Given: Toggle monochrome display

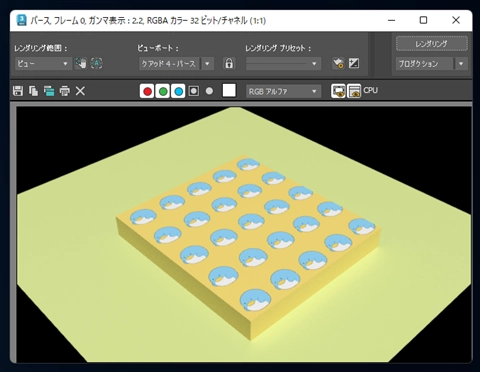Looking at the screenshot, I should [x=209, y=91].
